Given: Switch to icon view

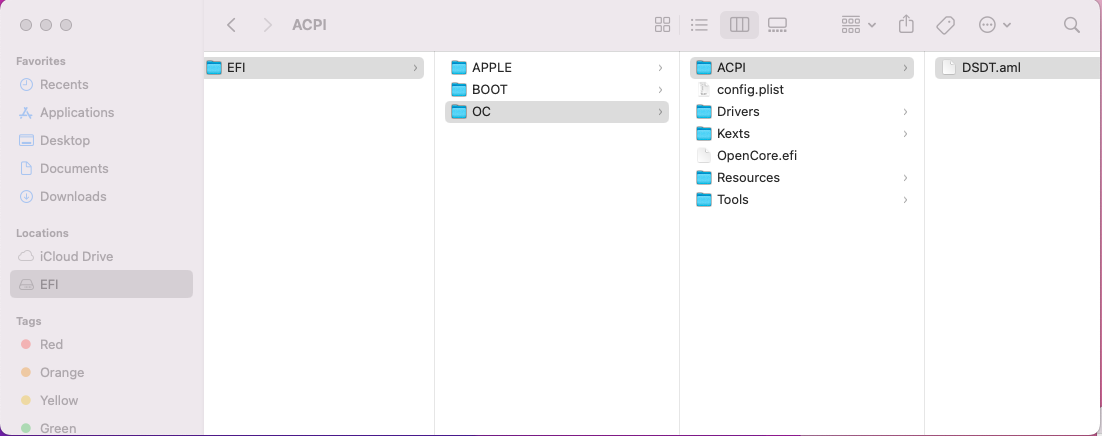Looking at the screenshot, I should coord(662,25).
